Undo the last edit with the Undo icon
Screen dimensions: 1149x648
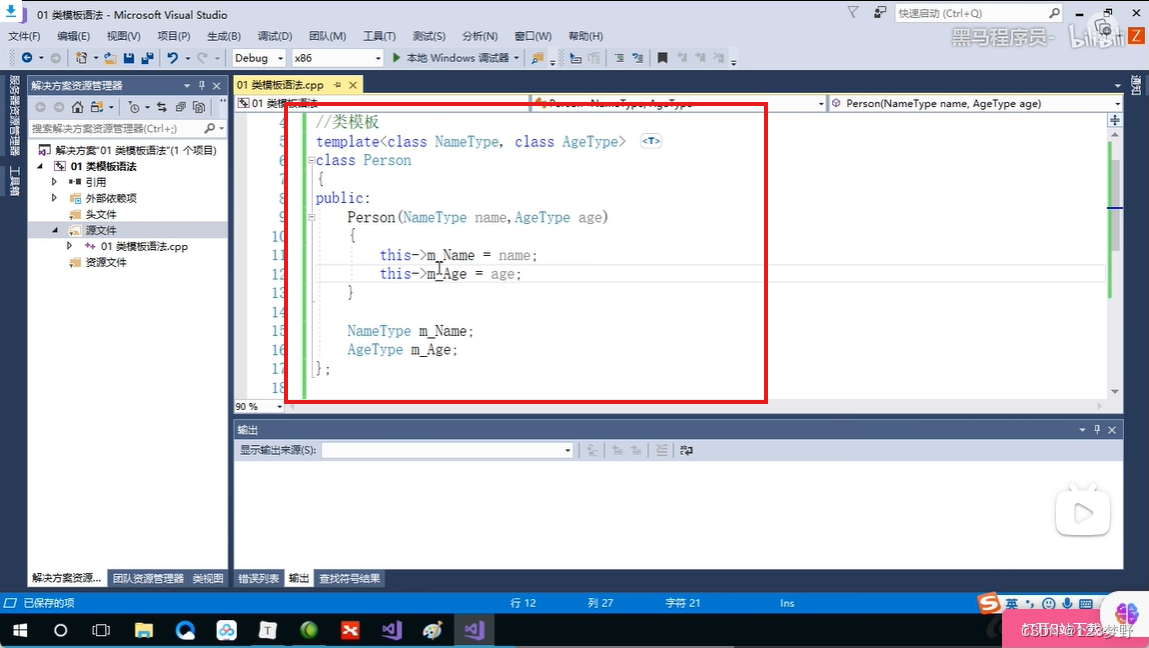click(x=172, y=58)
